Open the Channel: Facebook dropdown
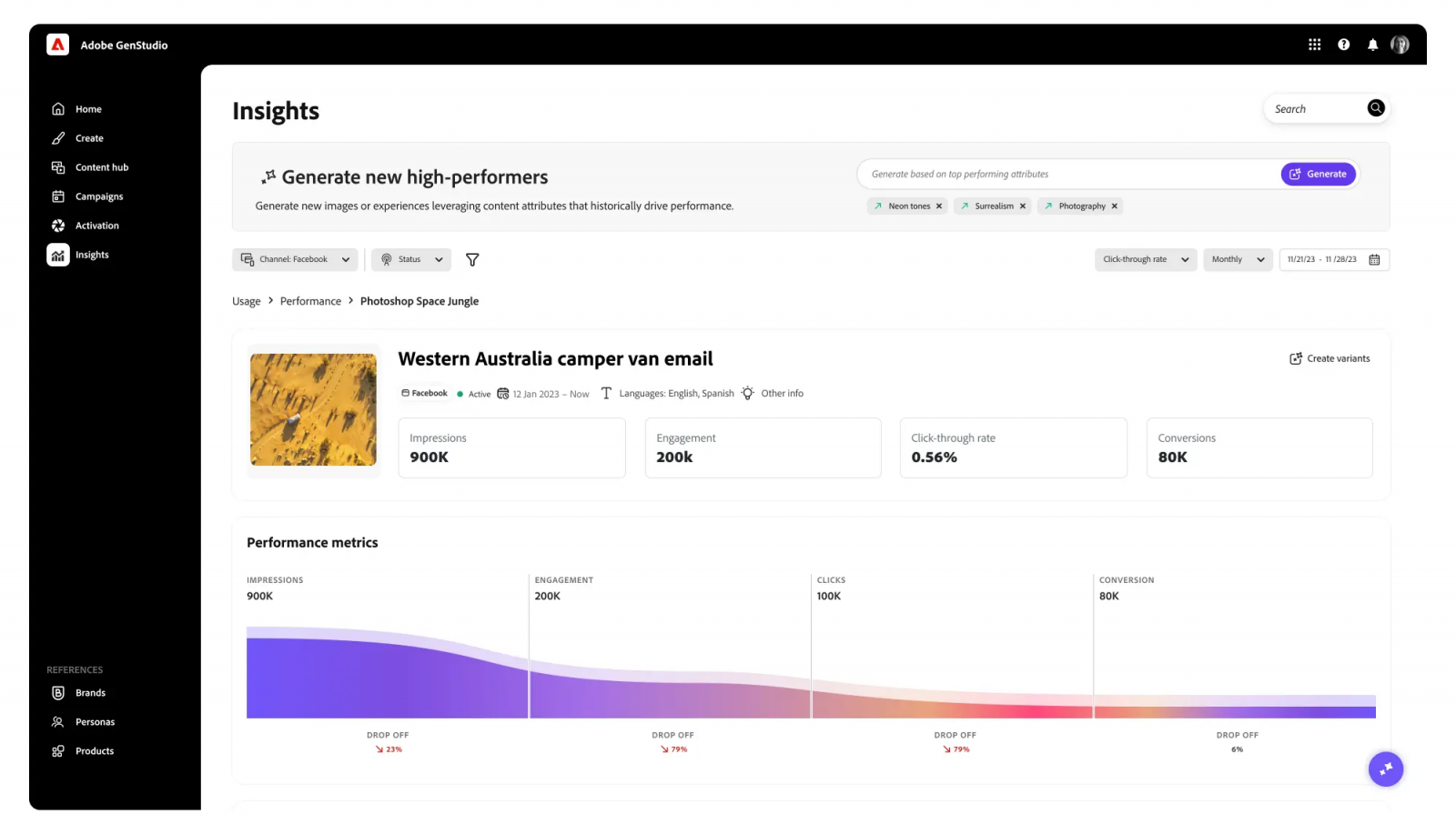This screenshot has width=1456, height=834. tap(294, 259)
